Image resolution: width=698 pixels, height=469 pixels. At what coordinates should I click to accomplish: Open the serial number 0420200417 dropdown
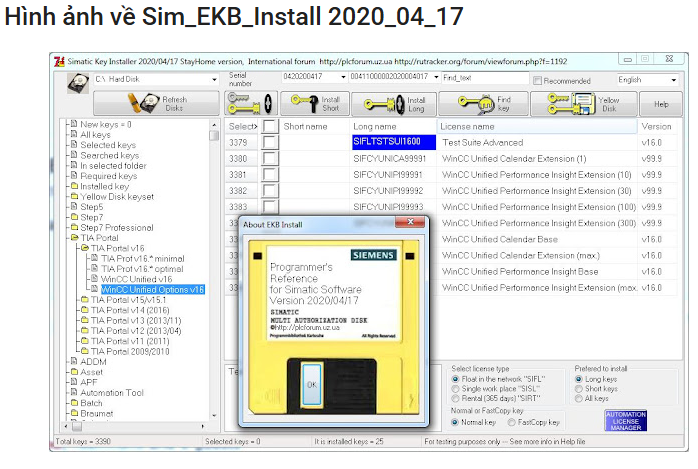point(343,77)
